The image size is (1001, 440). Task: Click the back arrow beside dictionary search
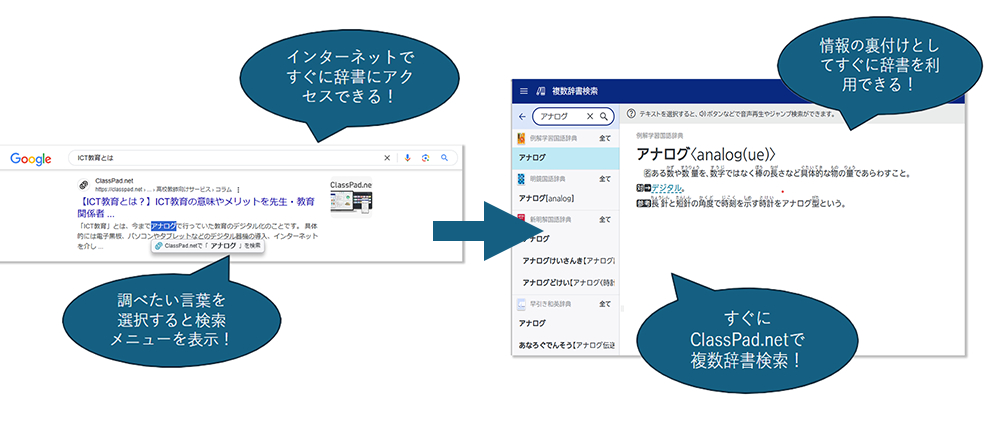(522, 116)
